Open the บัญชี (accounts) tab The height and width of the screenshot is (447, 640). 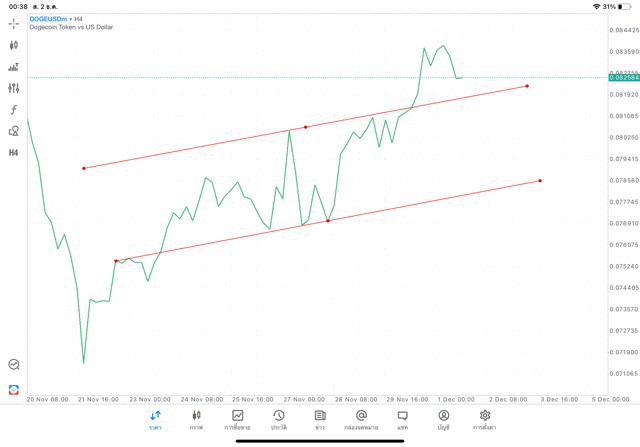pos(444,420)
